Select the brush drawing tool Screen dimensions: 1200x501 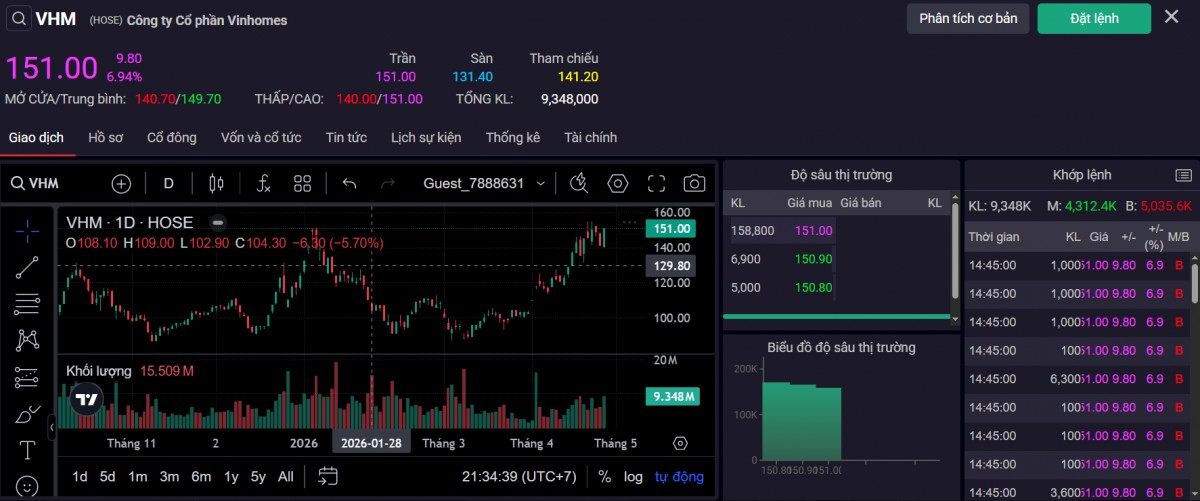(27, 414)
